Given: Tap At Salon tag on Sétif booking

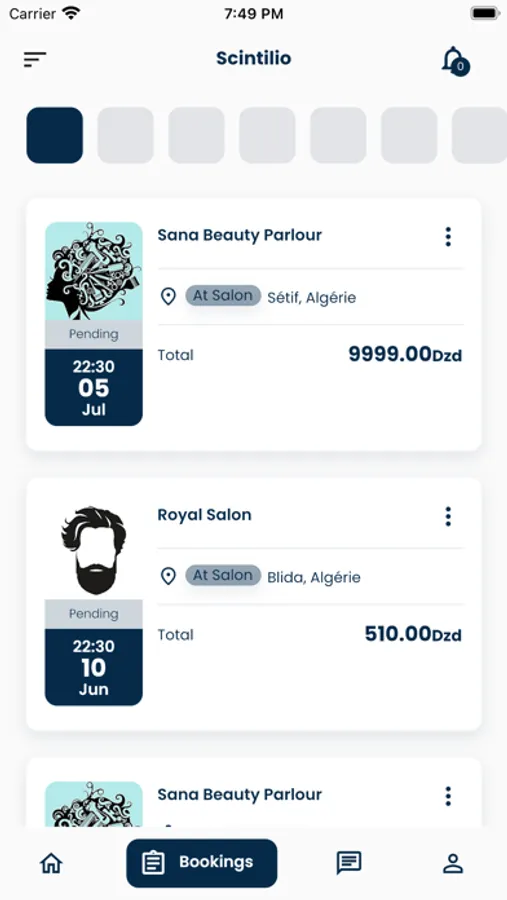Looking at the screenshot, I should point(223,296).
